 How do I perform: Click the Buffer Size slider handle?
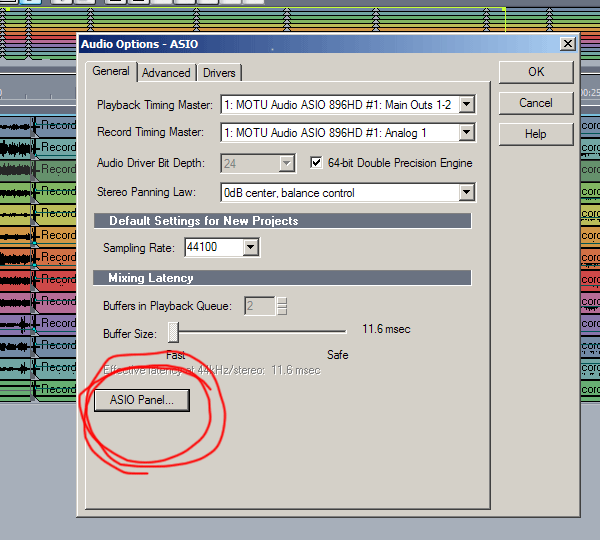point(173,331)
